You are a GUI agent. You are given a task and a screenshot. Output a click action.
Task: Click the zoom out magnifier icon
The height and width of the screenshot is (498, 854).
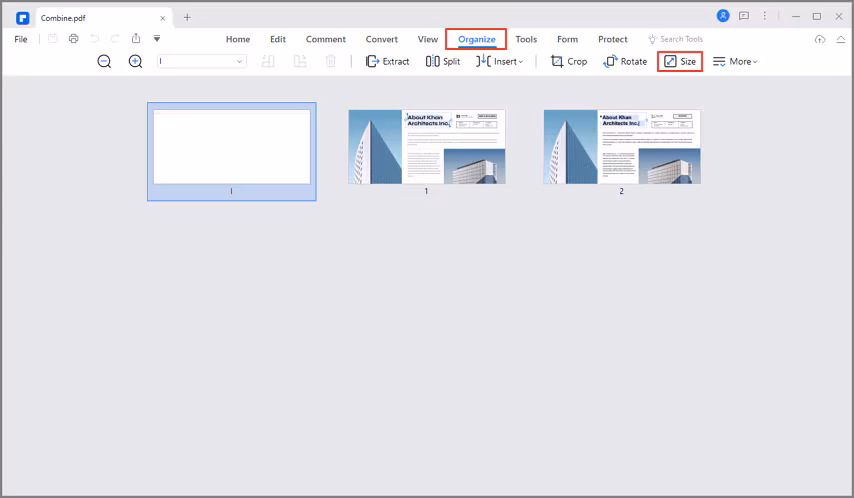coord(104,61)
